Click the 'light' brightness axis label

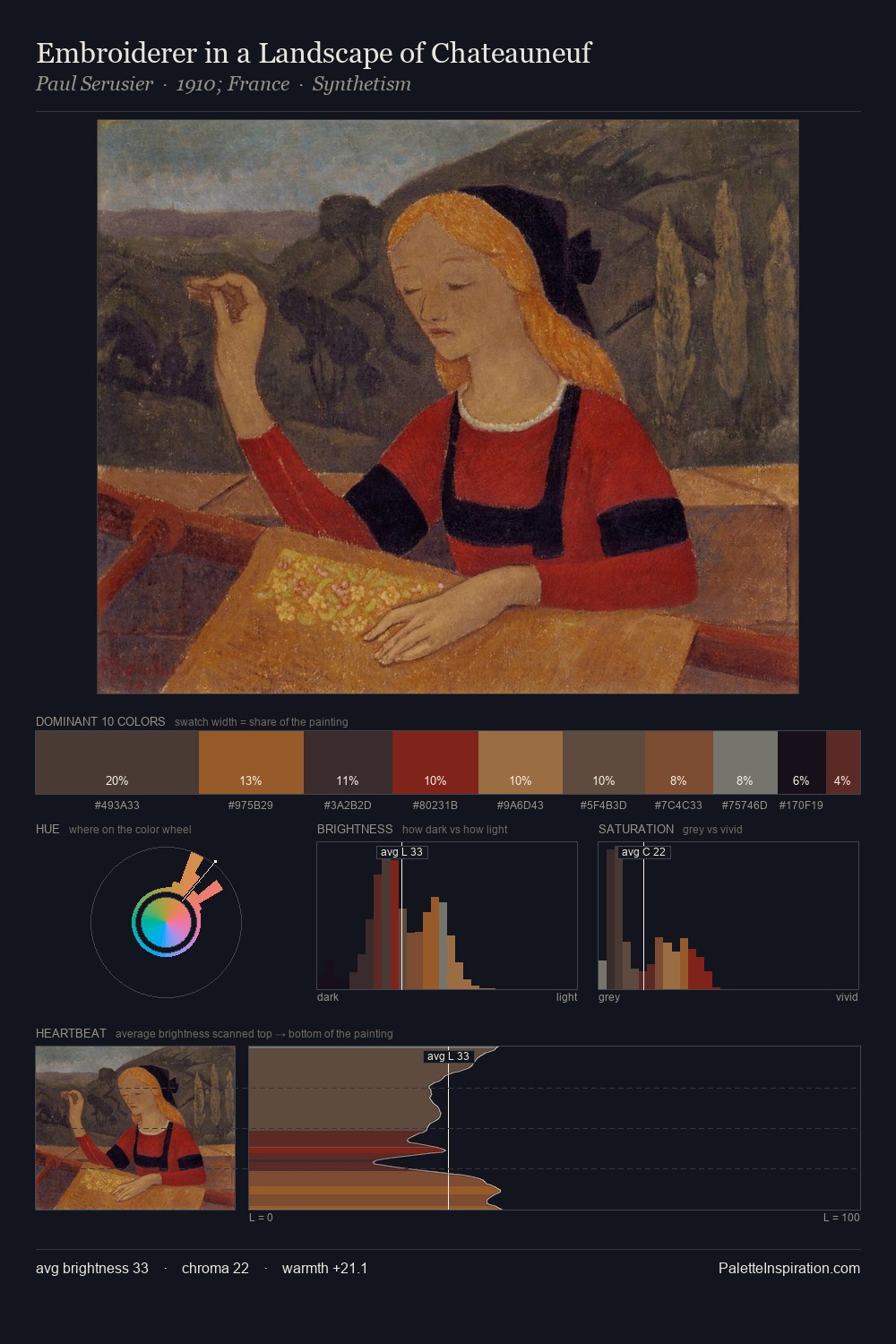(x=566, y=997)
